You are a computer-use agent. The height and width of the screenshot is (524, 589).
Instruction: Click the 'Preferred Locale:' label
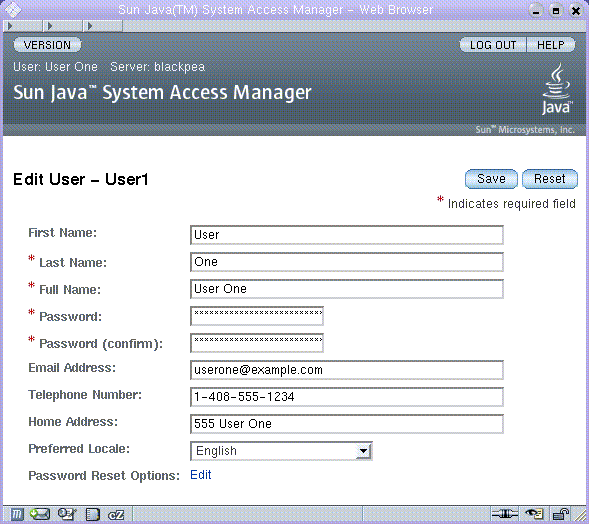79,449
